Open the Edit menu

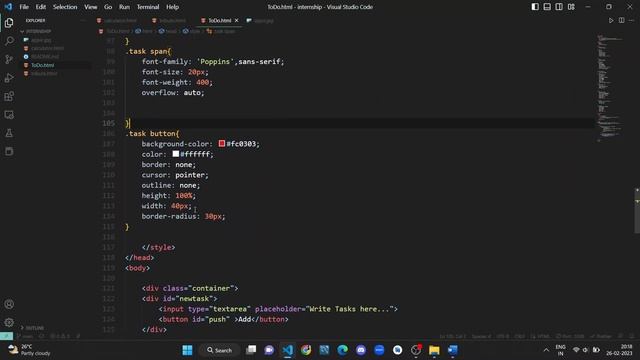click(41, 7)
